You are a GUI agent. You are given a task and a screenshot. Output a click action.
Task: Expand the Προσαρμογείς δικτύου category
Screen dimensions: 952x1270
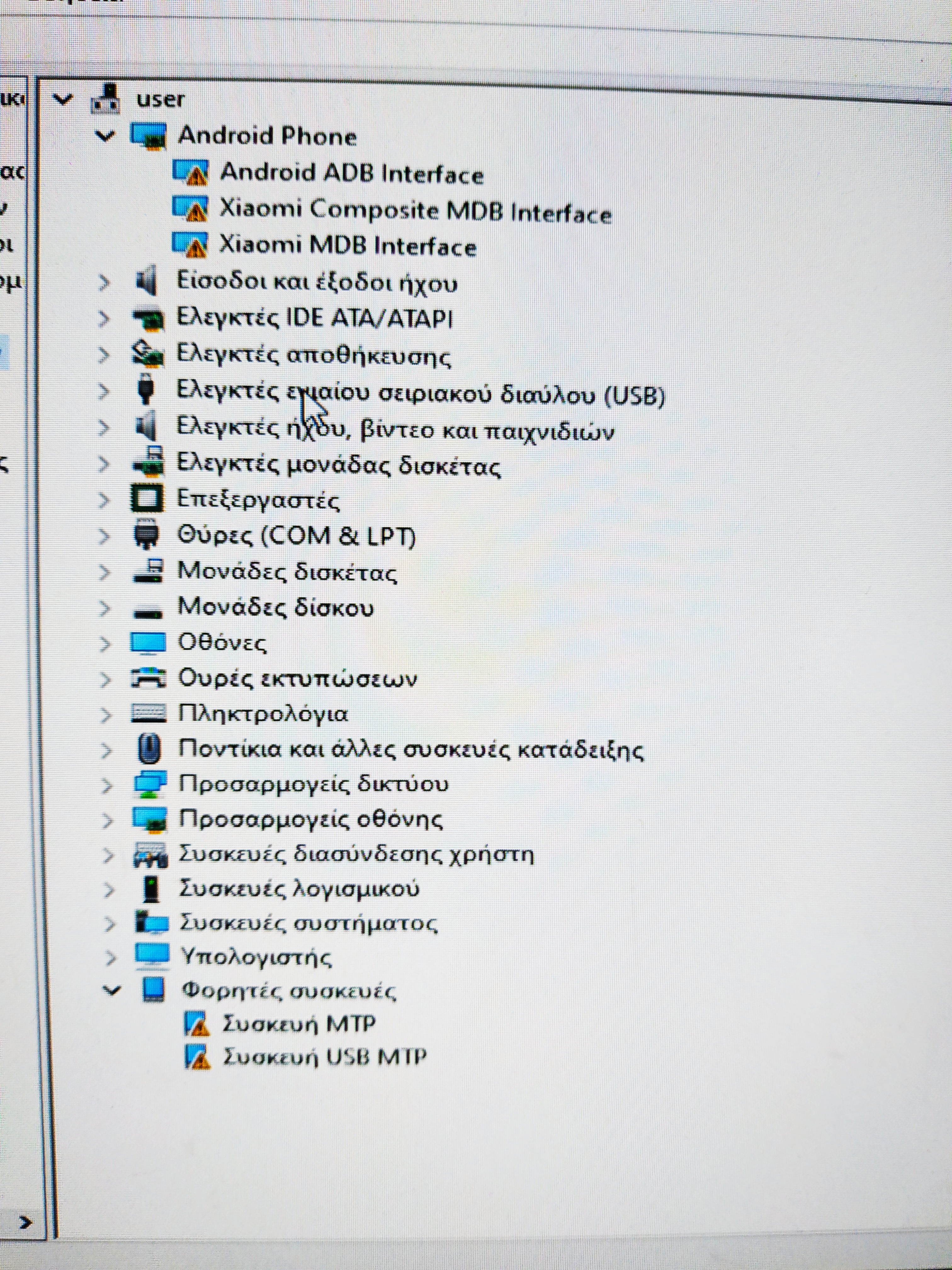click(x=107, y=785)
